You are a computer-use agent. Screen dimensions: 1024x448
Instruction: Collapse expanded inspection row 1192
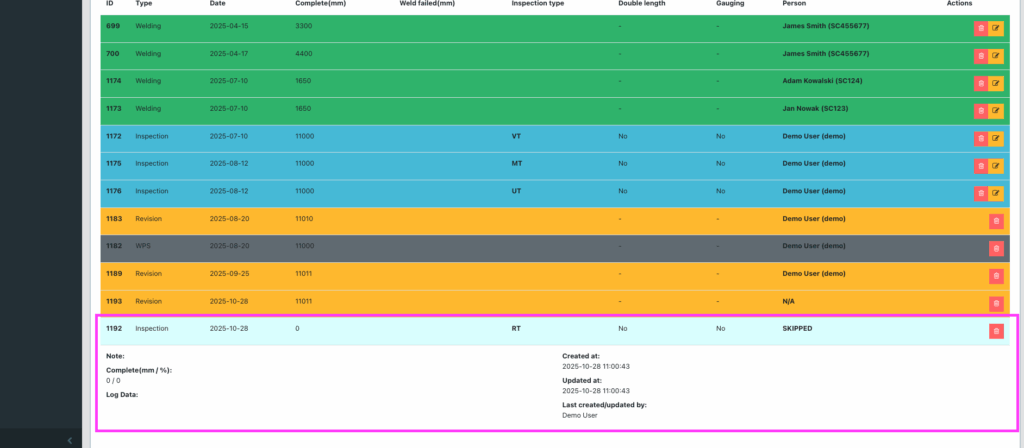[400, 328]
